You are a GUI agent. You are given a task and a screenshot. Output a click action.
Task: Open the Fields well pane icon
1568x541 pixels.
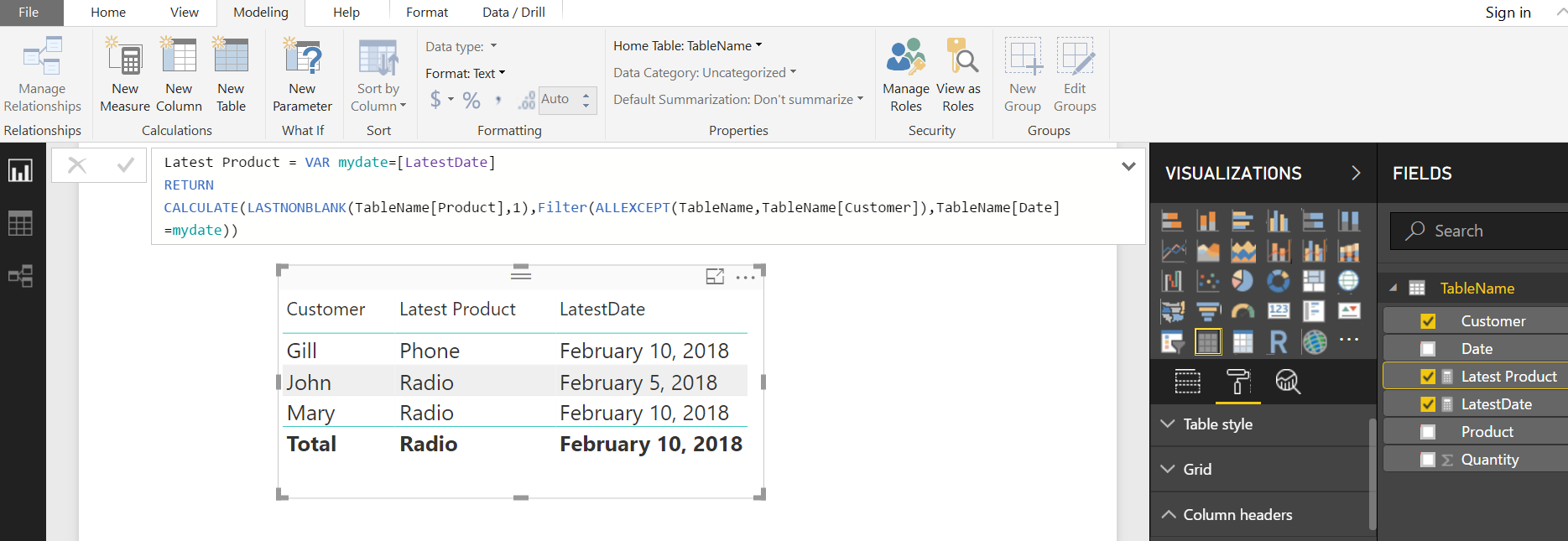tap(1187, 382)
